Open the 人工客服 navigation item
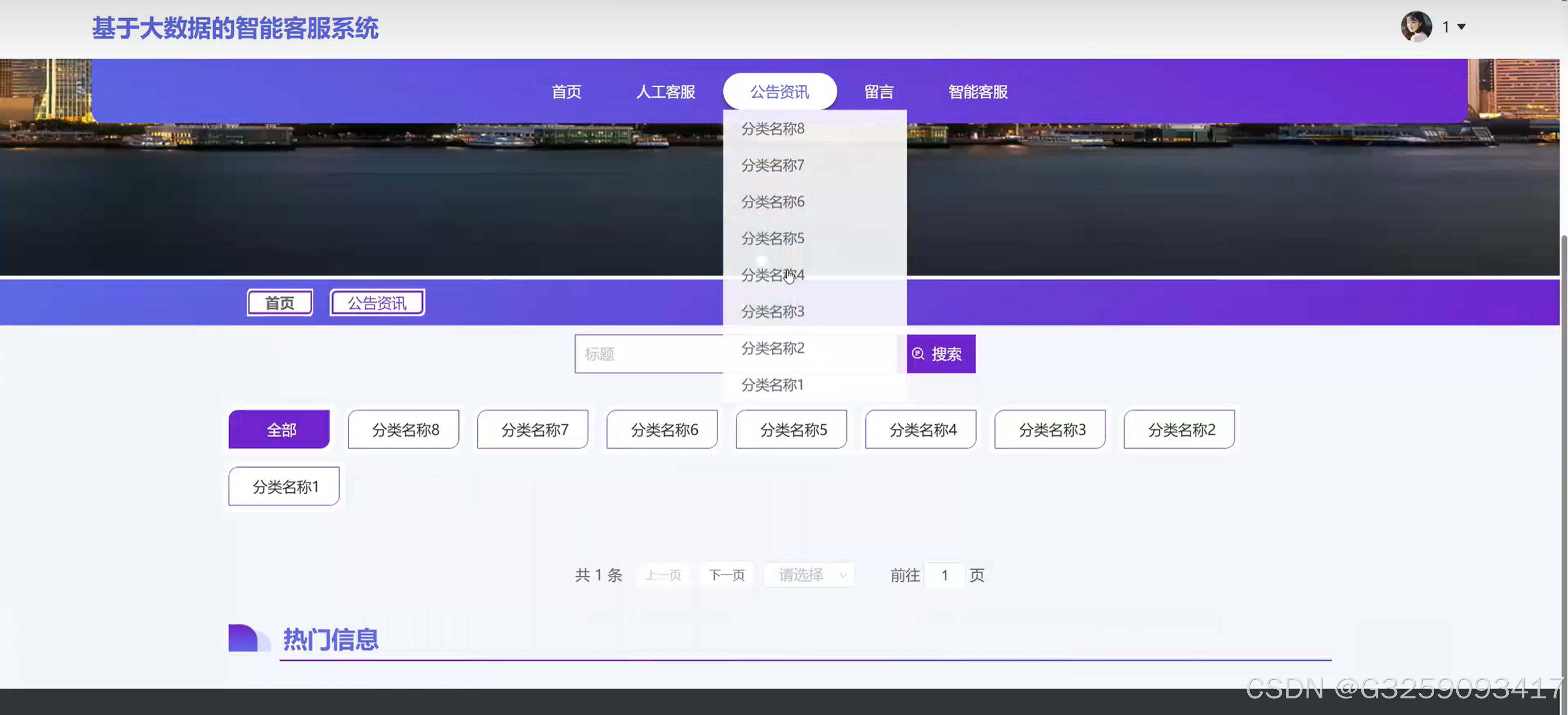The height and width of the screenshot is (715, 1568). 665,92
